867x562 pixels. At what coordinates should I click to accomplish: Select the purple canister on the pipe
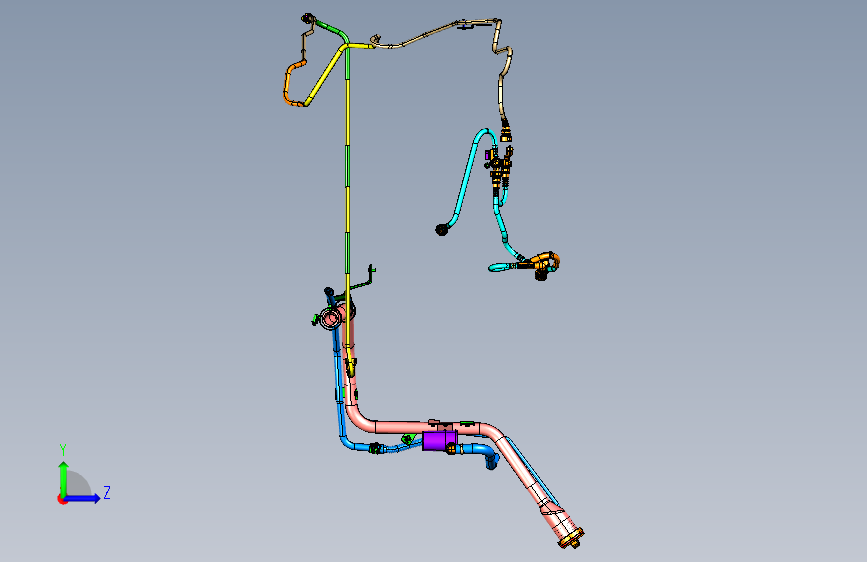point(439,441)
